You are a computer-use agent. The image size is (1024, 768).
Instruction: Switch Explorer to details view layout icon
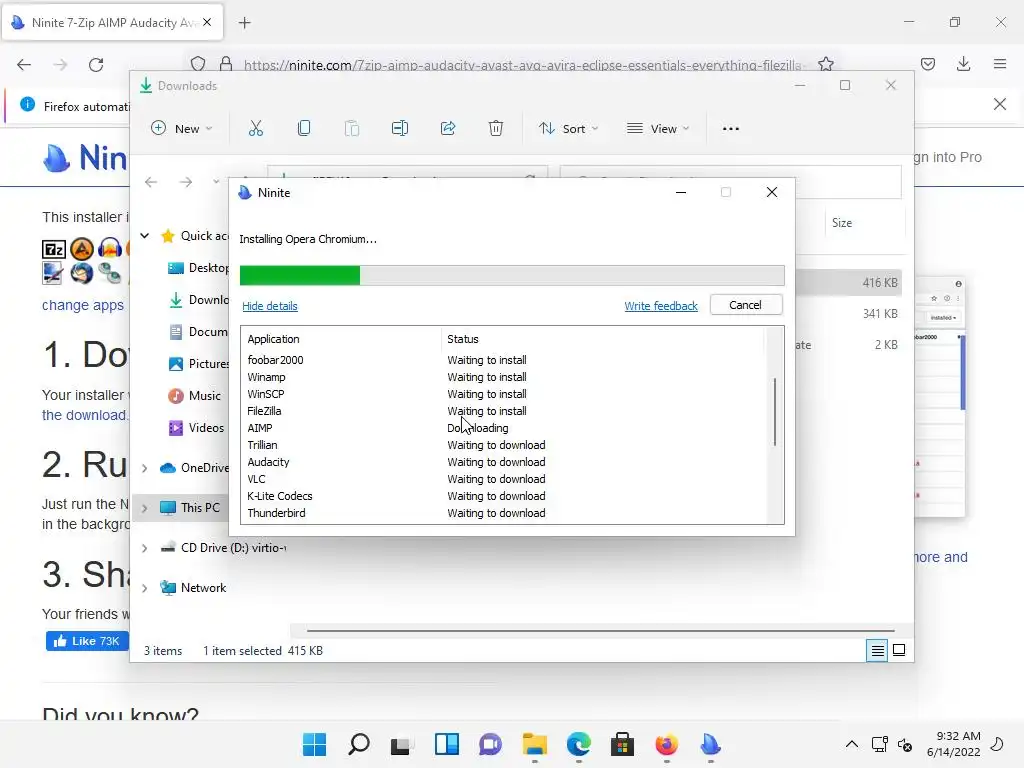pyautogui.click(x=877, y=650)
